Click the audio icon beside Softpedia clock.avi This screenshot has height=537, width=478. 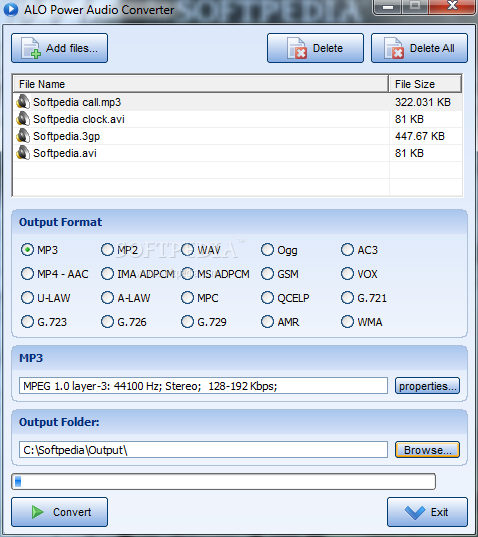tap(23, 119)
